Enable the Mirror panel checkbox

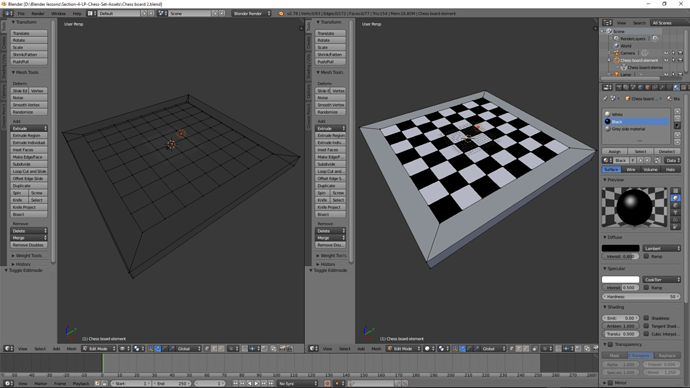pyautogui.click(x=610, y=383)
